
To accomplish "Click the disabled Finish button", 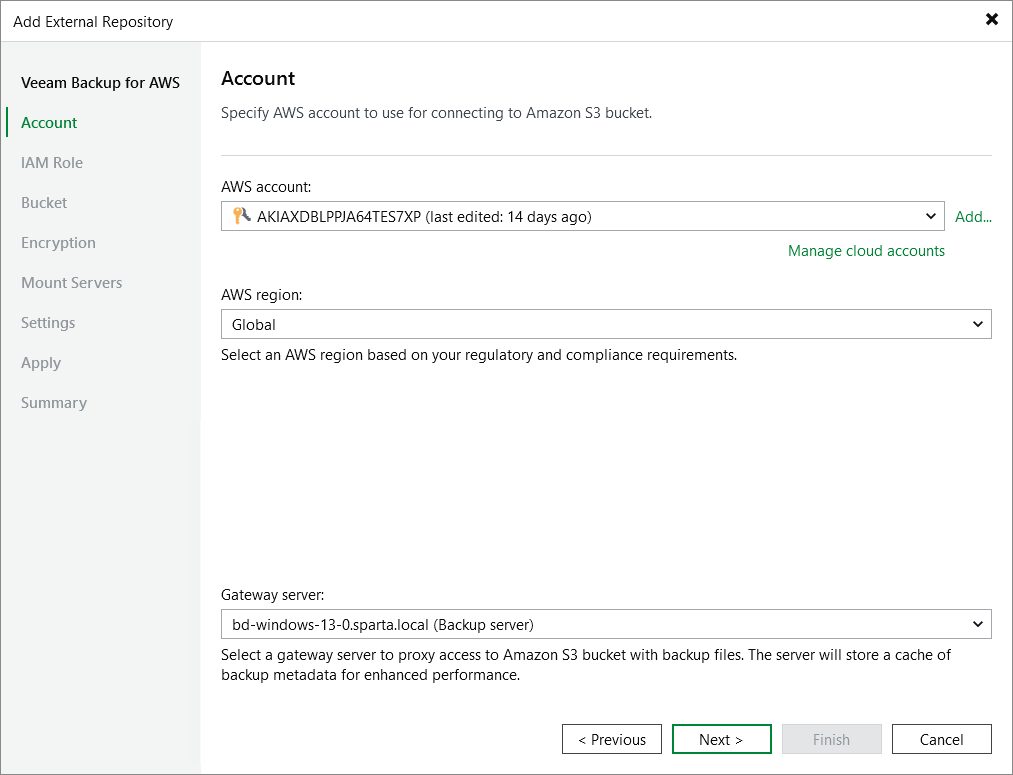I will pyautogui.click(x=831, y=739).
